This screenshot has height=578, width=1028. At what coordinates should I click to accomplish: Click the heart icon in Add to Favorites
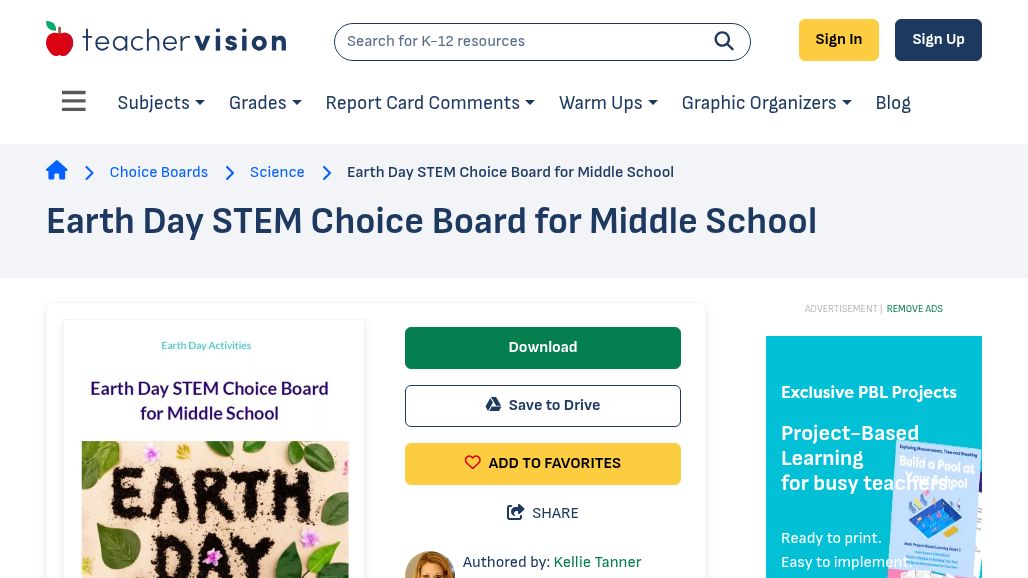tap(473, 463)
